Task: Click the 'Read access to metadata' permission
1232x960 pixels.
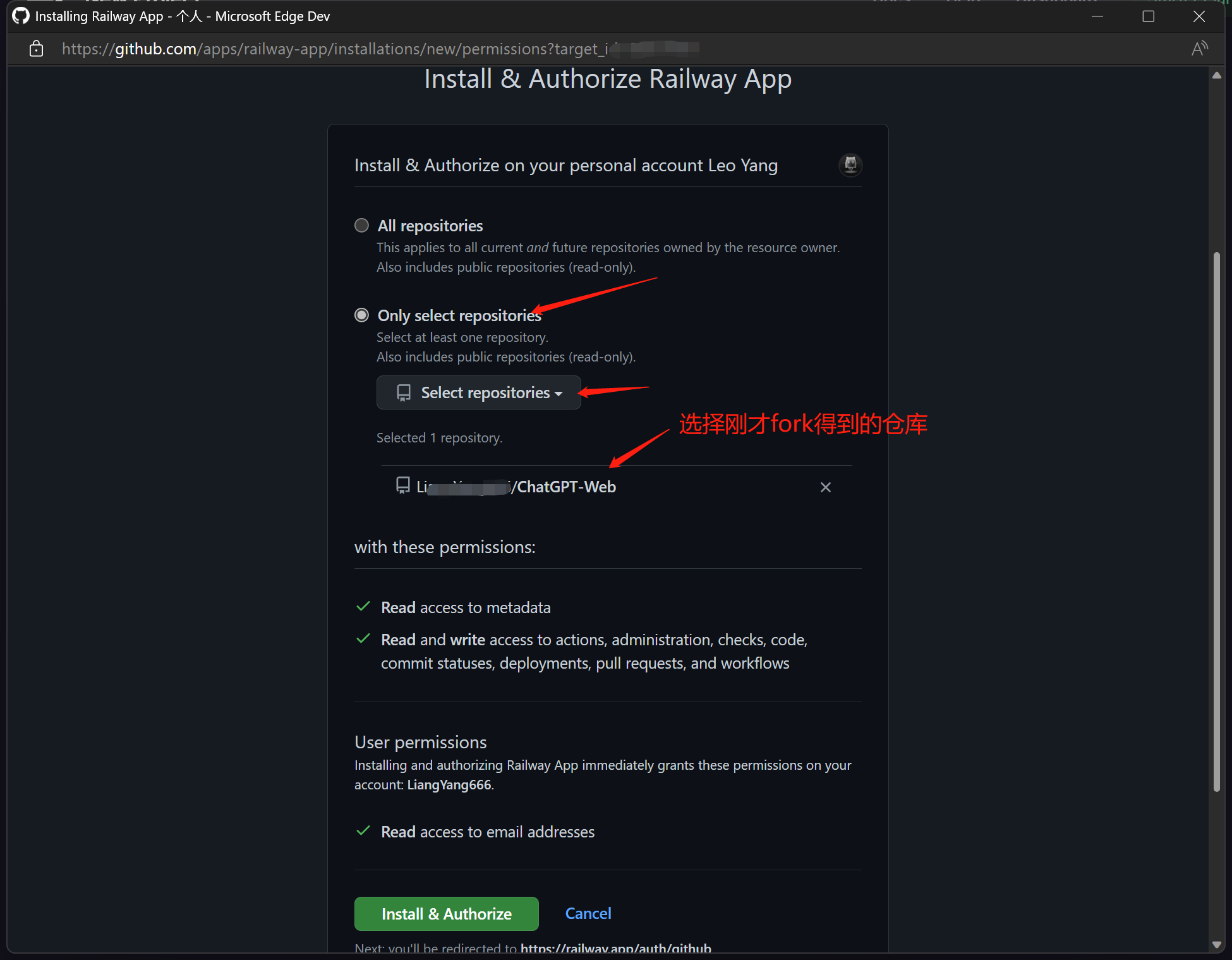Action: pos(466,607)
